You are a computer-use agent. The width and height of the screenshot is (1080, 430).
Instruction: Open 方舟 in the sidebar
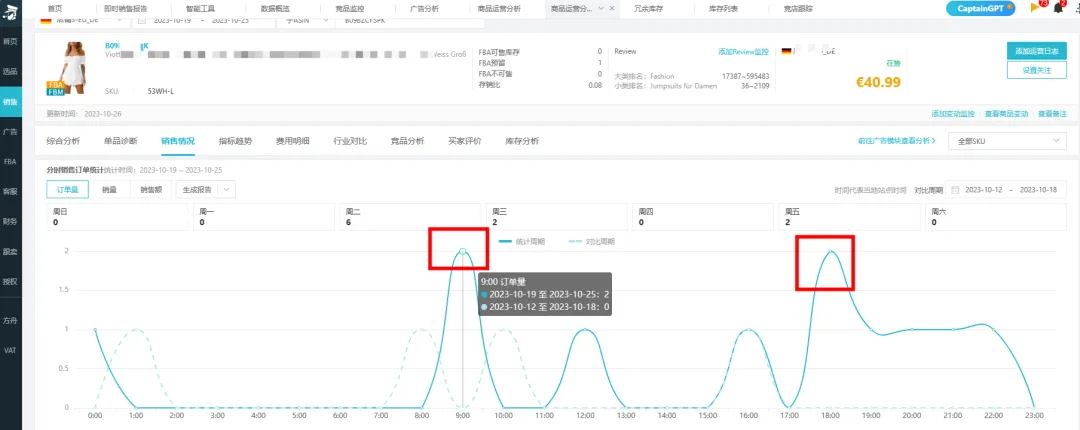pos(10,320)
